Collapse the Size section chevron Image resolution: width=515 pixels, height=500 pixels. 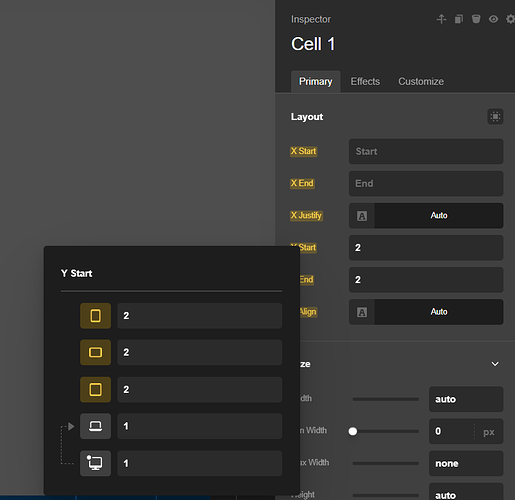(x=495, y=364)
